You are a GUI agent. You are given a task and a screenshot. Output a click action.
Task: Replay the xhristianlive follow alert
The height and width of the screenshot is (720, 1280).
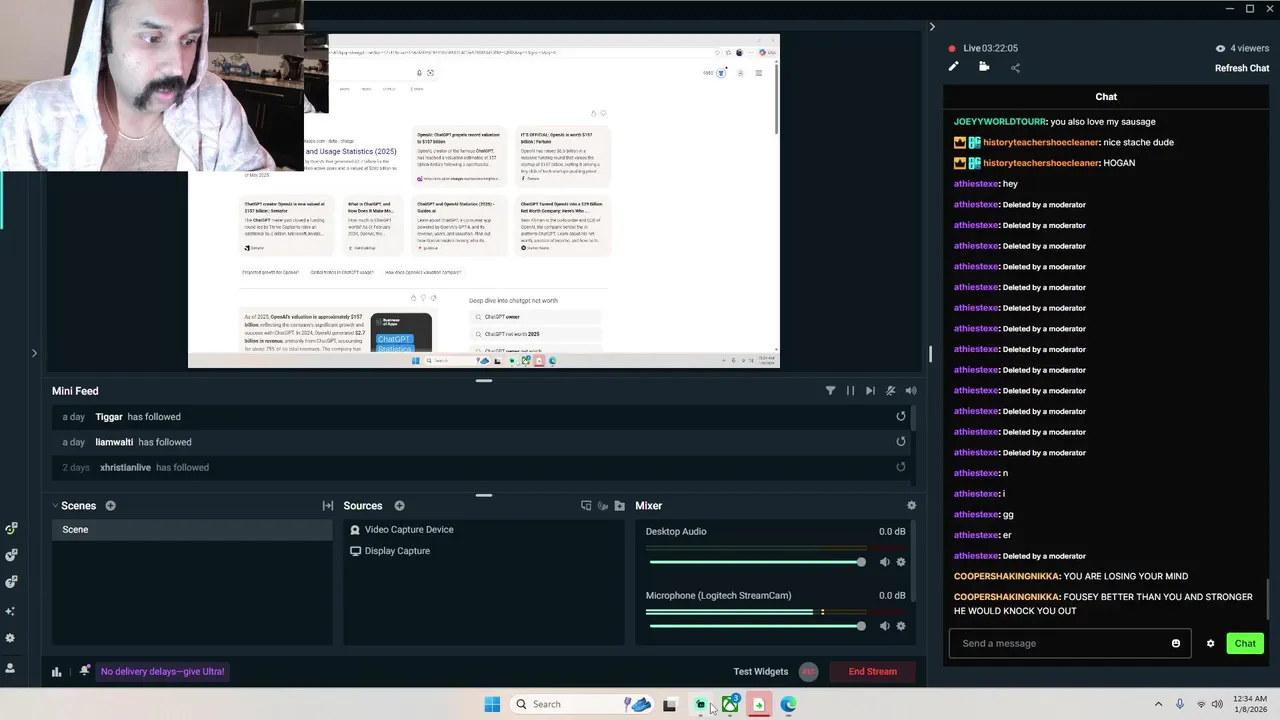(901, 467)
